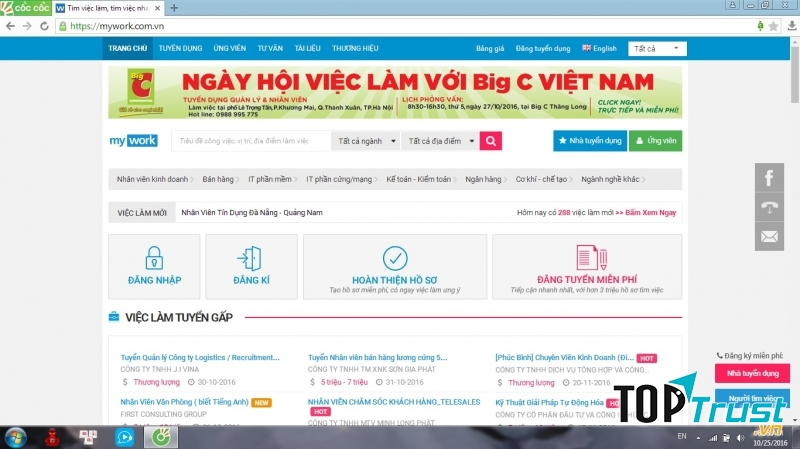Expand the Tất cả địa điểm dropdown
This screenshot has height=449, width=800.
440,141
